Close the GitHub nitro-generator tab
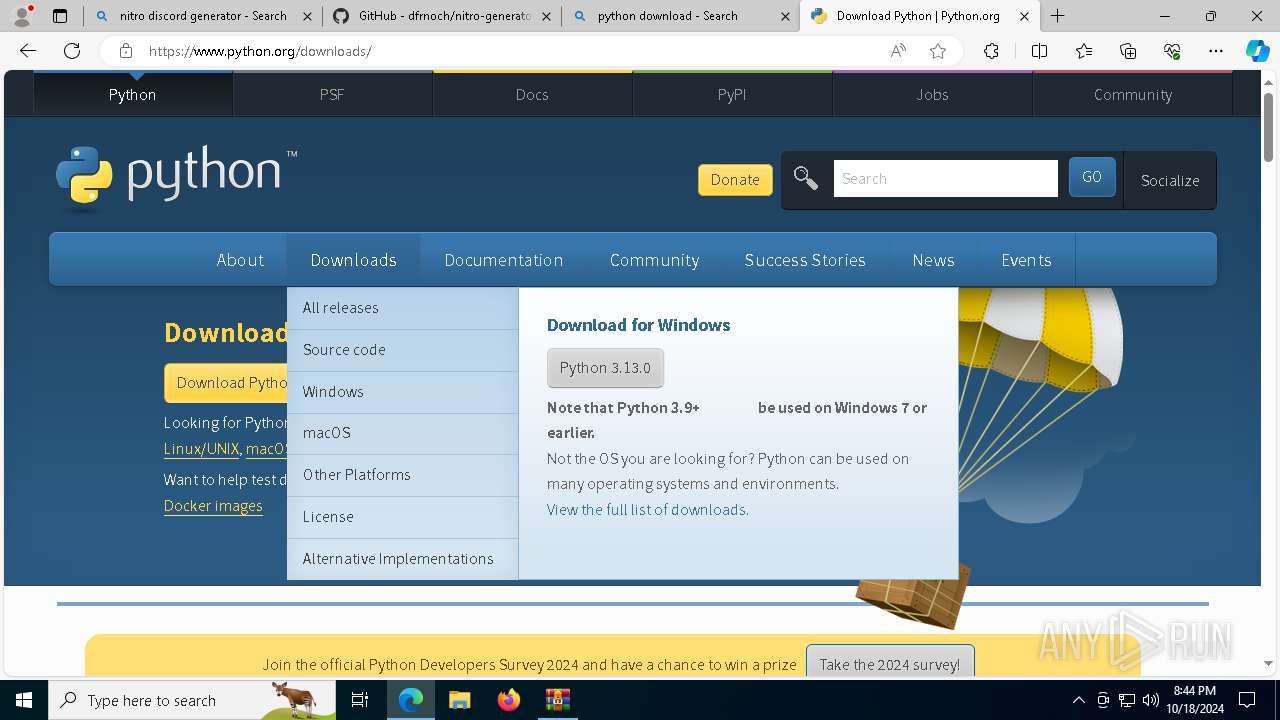 coord(546,16)
